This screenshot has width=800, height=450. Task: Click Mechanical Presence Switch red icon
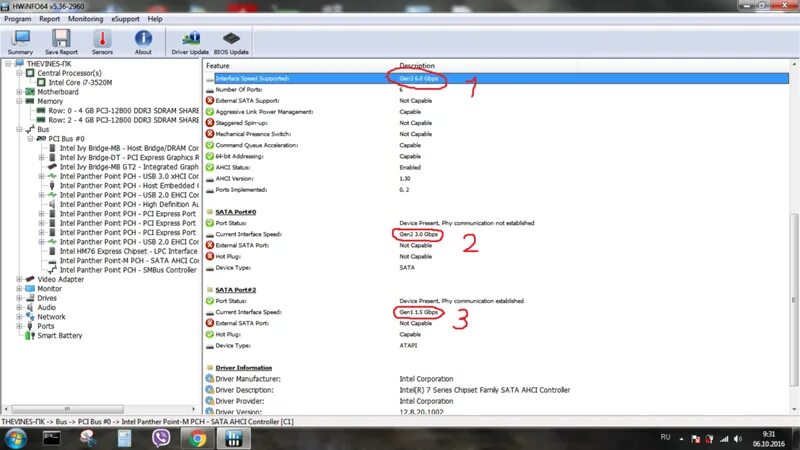point(210,134)
